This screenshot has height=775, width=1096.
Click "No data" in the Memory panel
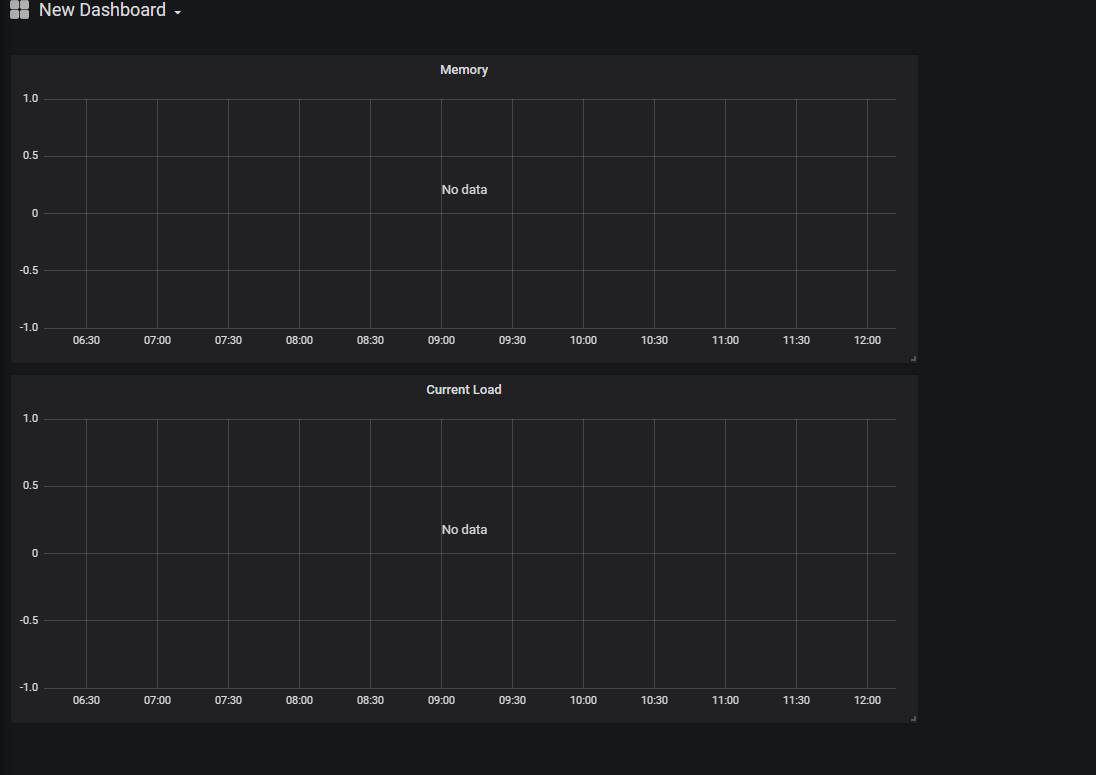[464, 190]
